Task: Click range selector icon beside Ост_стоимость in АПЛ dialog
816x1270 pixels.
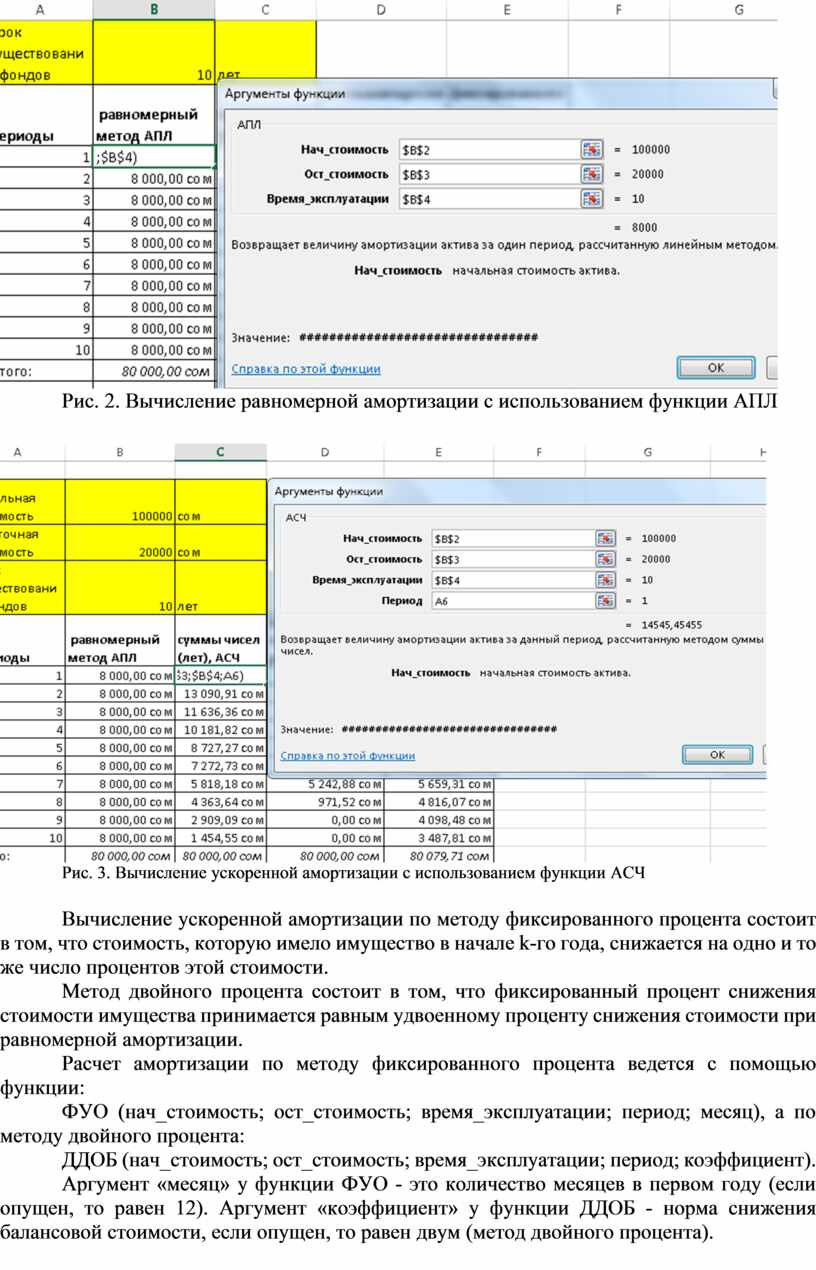Action: click(592, 173)
